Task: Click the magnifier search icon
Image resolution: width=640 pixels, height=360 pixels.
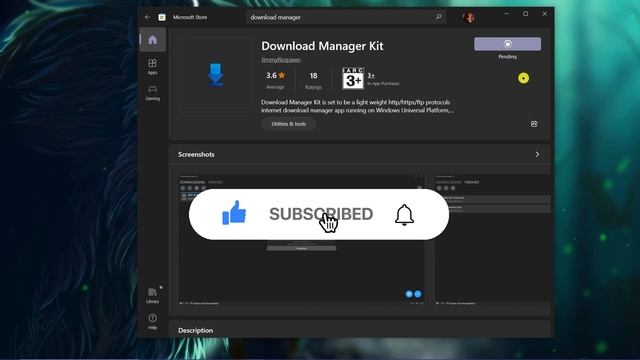Action: (x=438, y=17)
